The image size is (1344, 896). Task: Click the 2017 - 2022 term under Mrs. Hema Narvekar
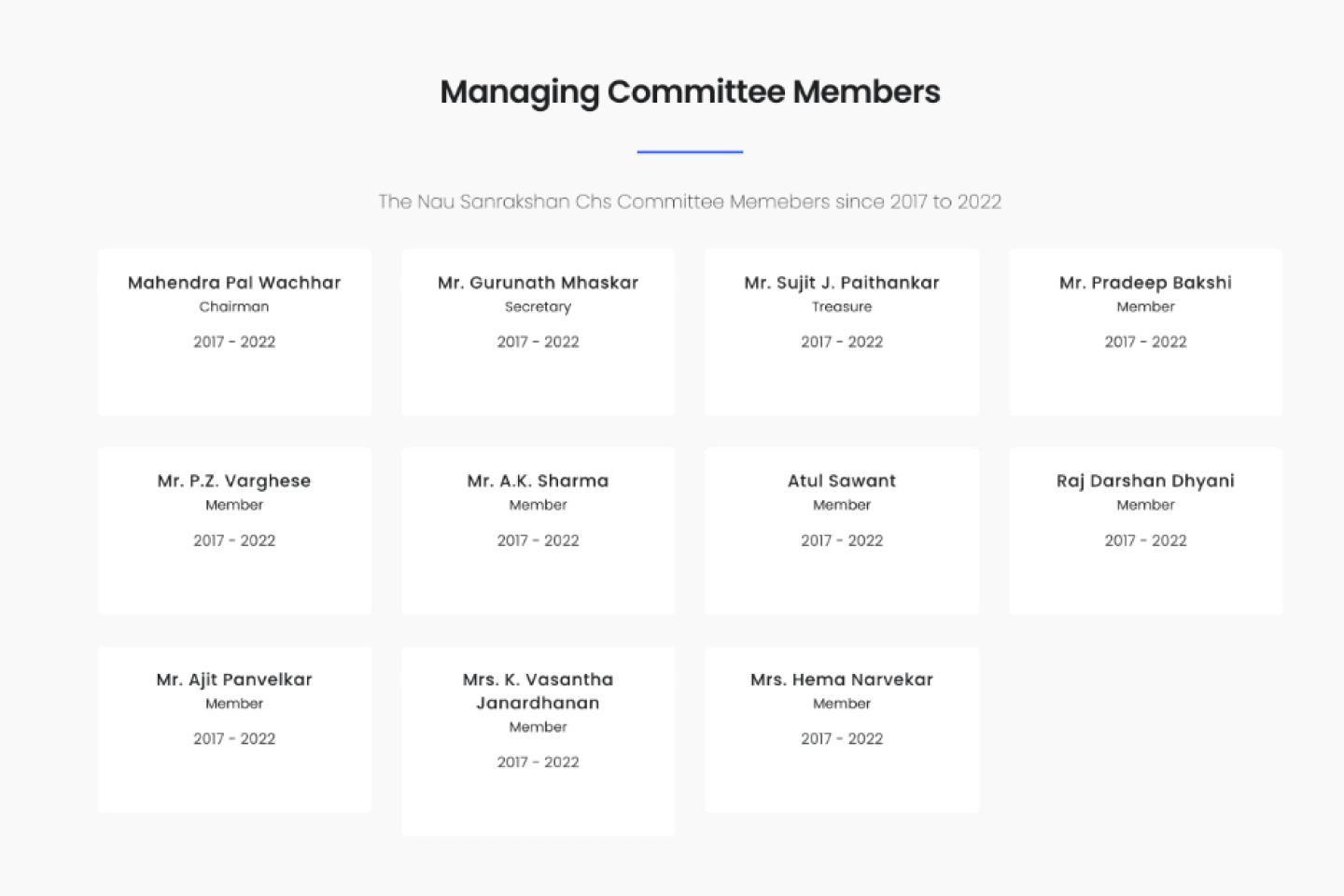(x=842, y=739)
